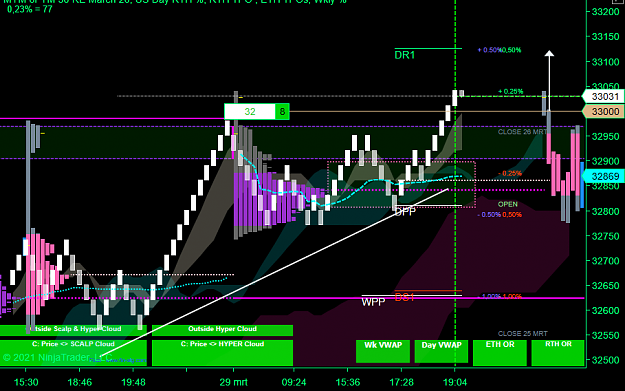
Task: Click the DPP pivot label
Action: 405,212
